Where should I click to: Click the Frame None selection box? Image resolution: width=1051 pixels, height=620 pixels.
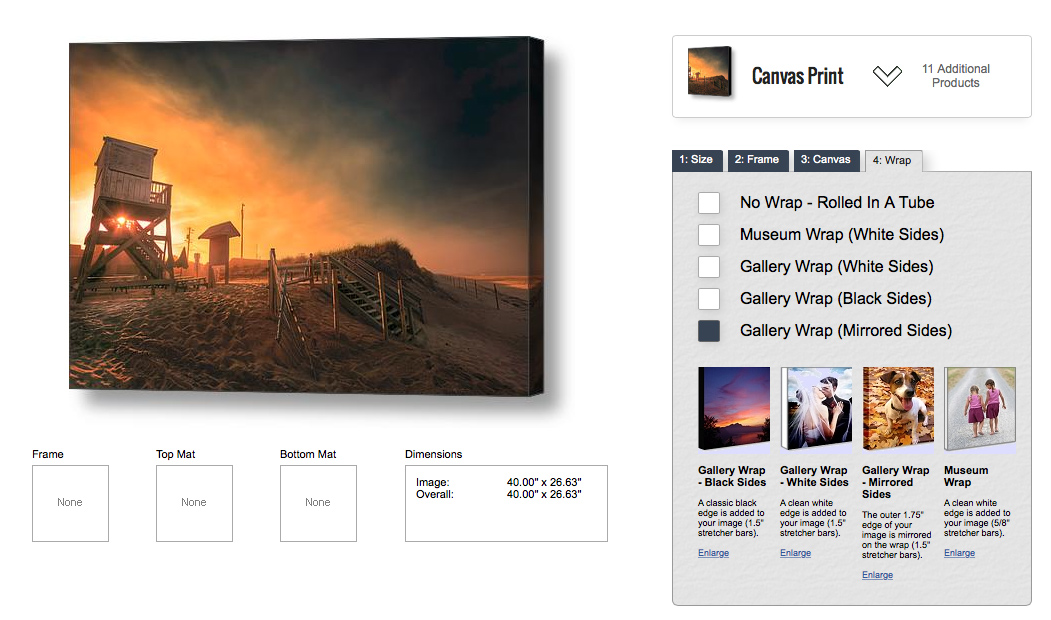[70, 503]
